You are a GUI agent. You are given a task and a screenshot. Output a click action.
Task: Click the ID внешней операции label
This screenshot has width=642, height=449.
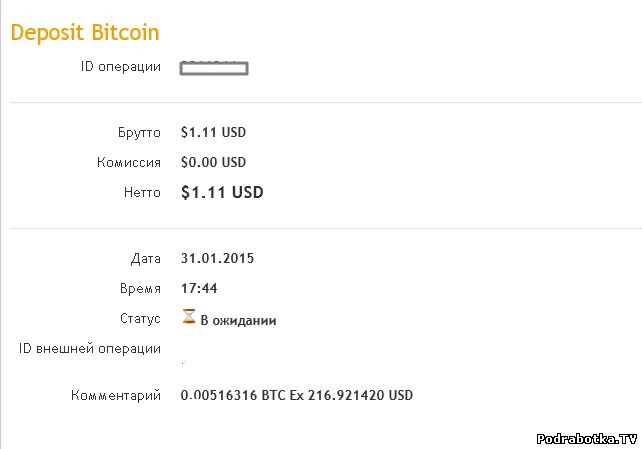click(90, 349)
